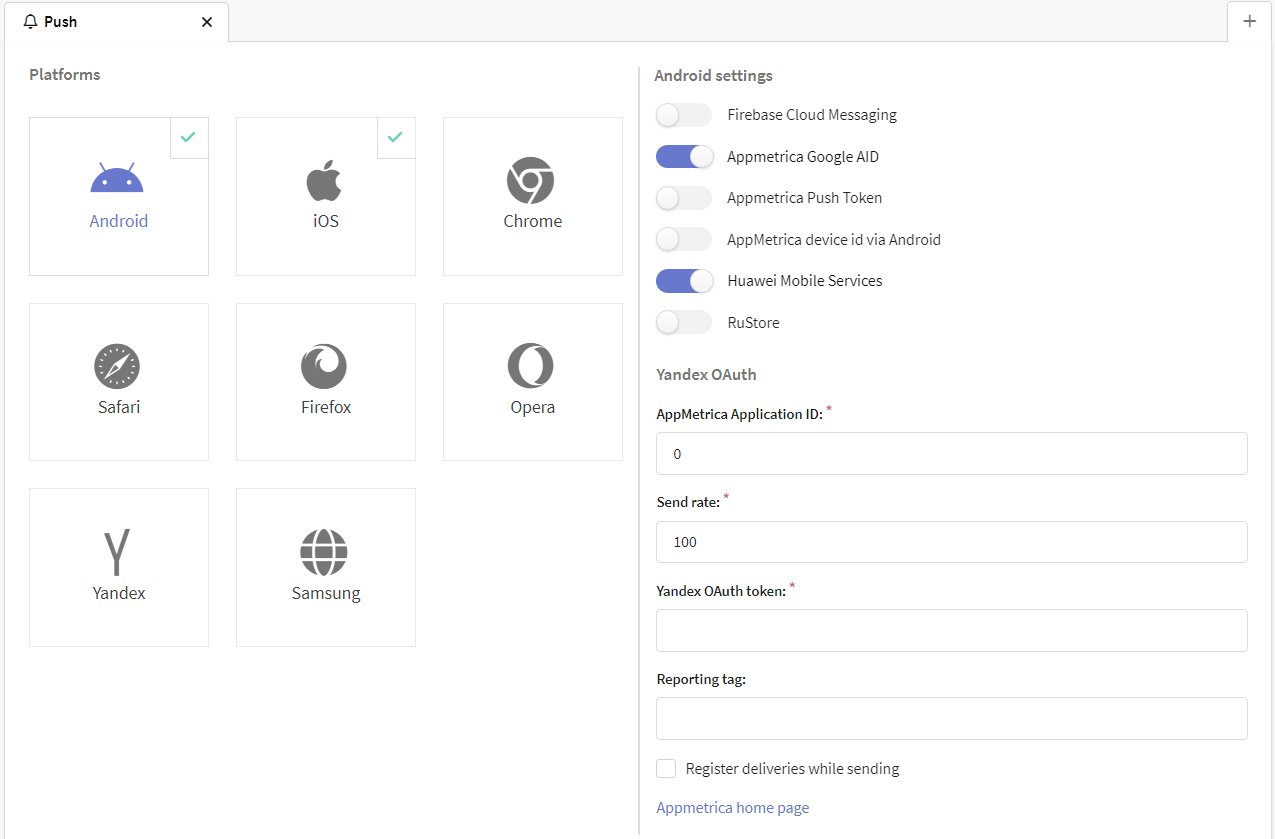This screenshot has height=839, width=1275.
Task: Check Register deliveries while sending
Action: click(x=666, y=769)
